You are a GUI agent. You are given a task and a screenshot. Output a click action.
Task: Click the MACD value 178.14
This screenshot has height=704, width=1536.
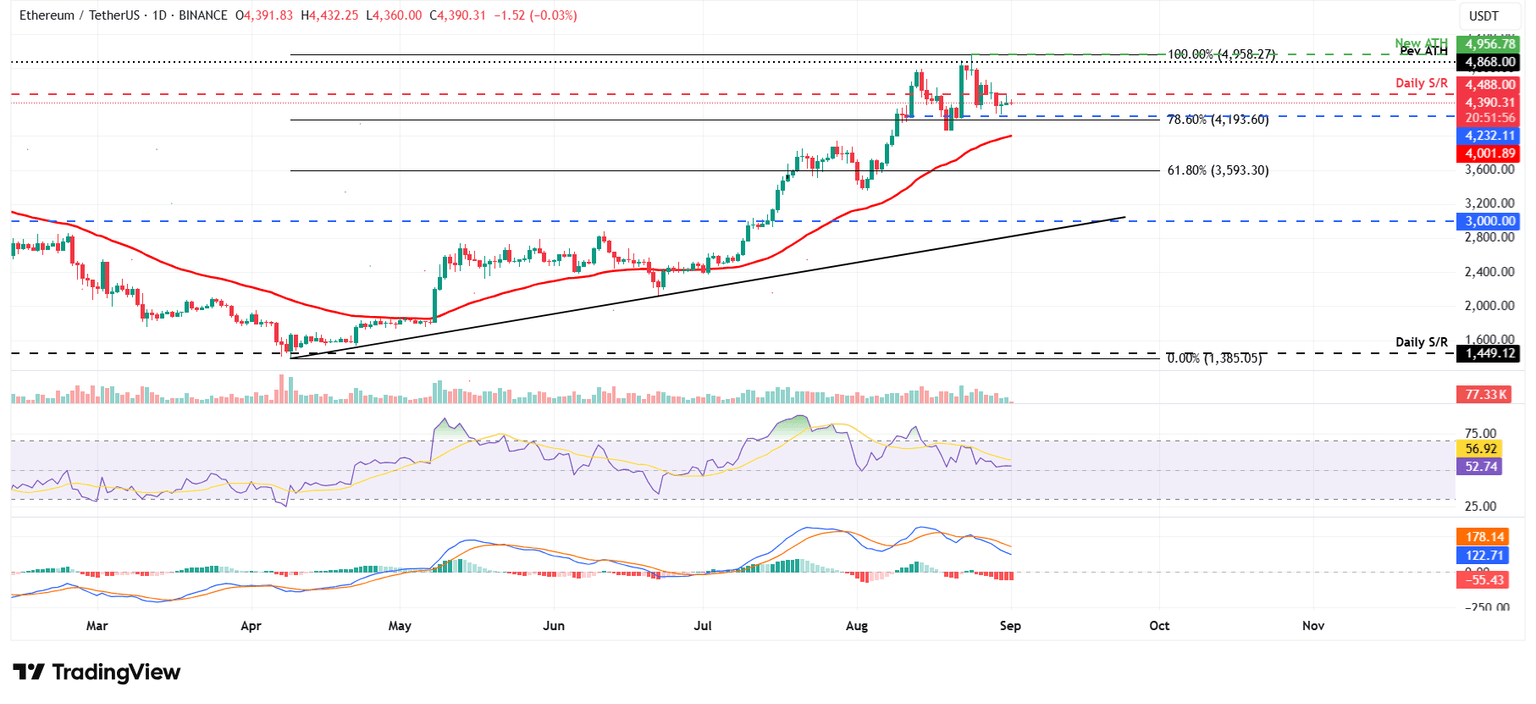pyautogui.click(x=1483, y=537)
